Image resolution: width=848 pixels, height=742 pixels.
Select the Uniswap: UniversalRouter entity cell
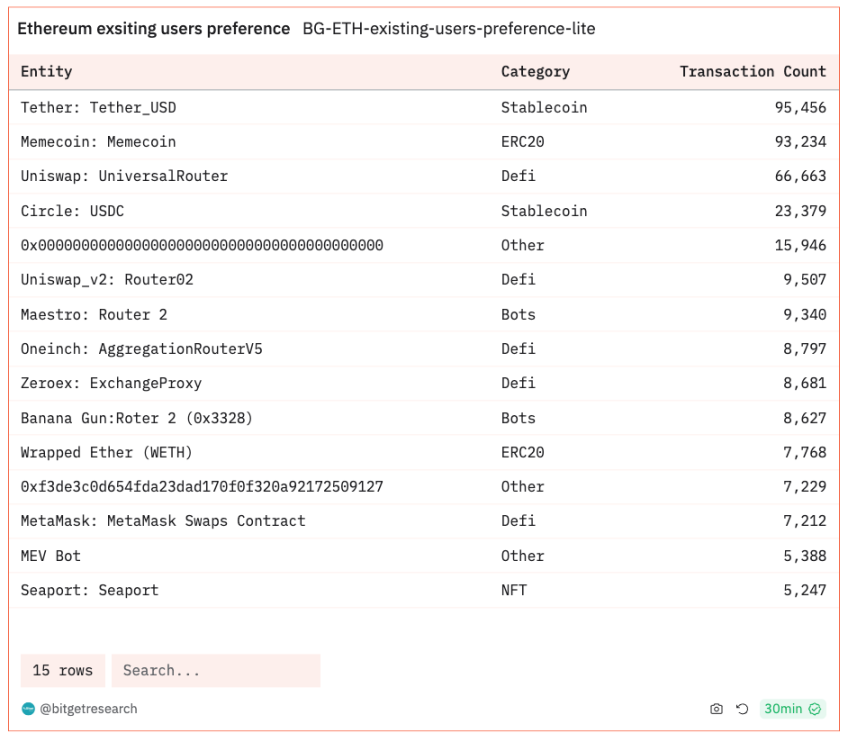124,176
